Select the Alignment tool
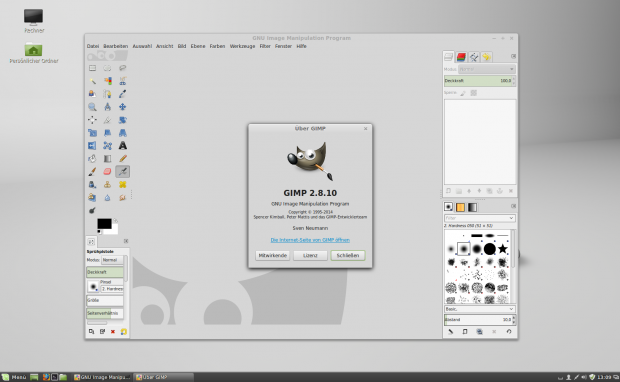The image size is (620, 382). (x=92, y=120)
